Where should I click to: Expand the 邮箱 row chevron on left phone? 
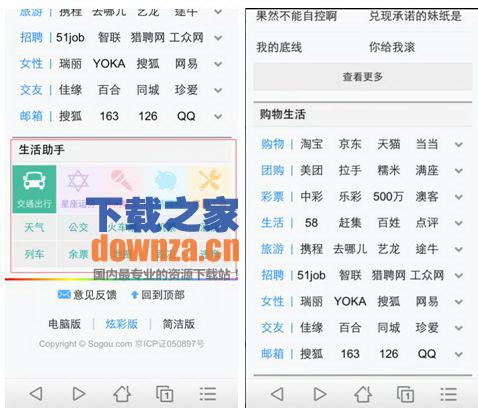pyautogui.click(x=218, y=116)
